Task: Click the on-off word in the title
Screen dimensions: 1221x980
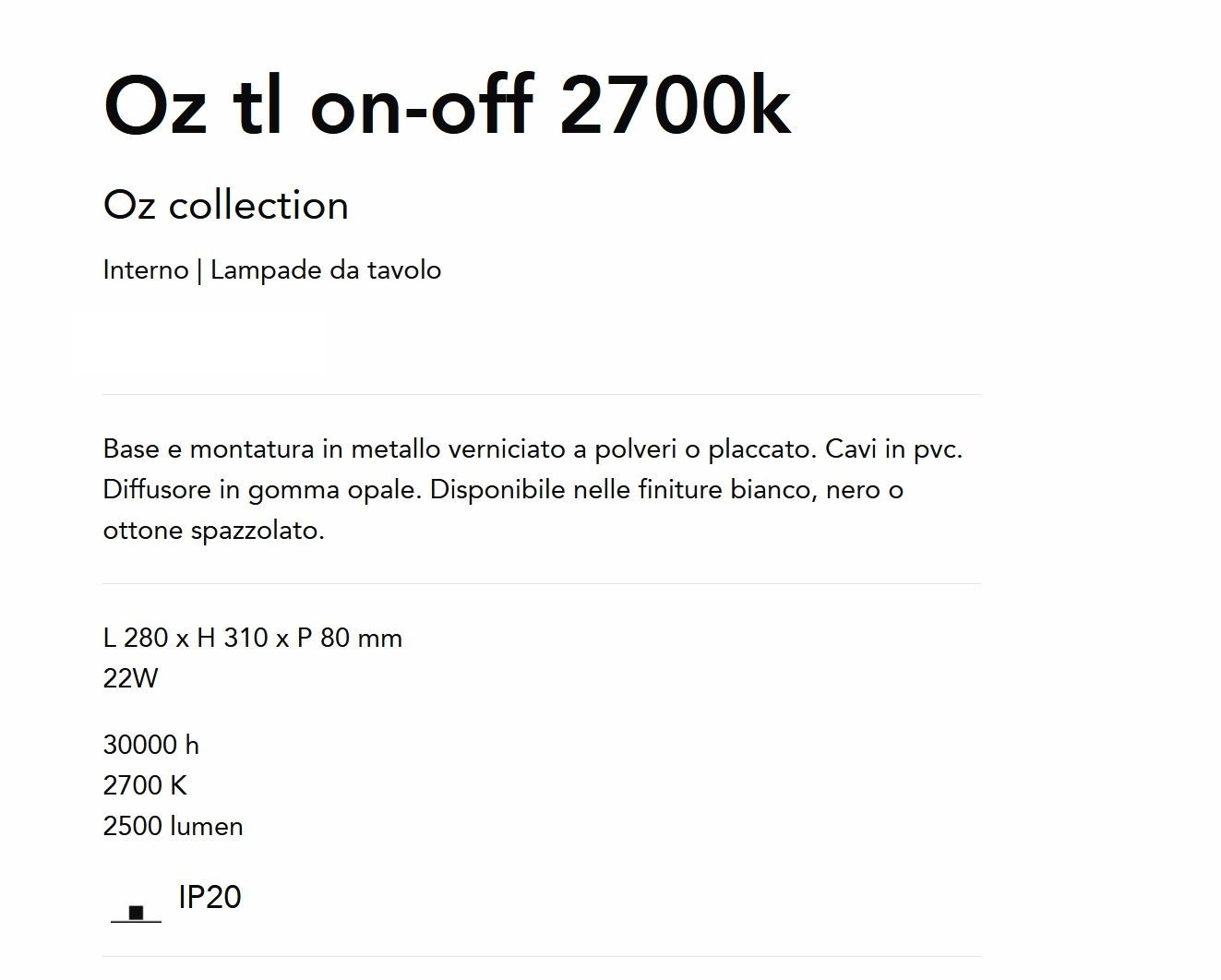Action: pyautogui.click(x=423, y=105)
